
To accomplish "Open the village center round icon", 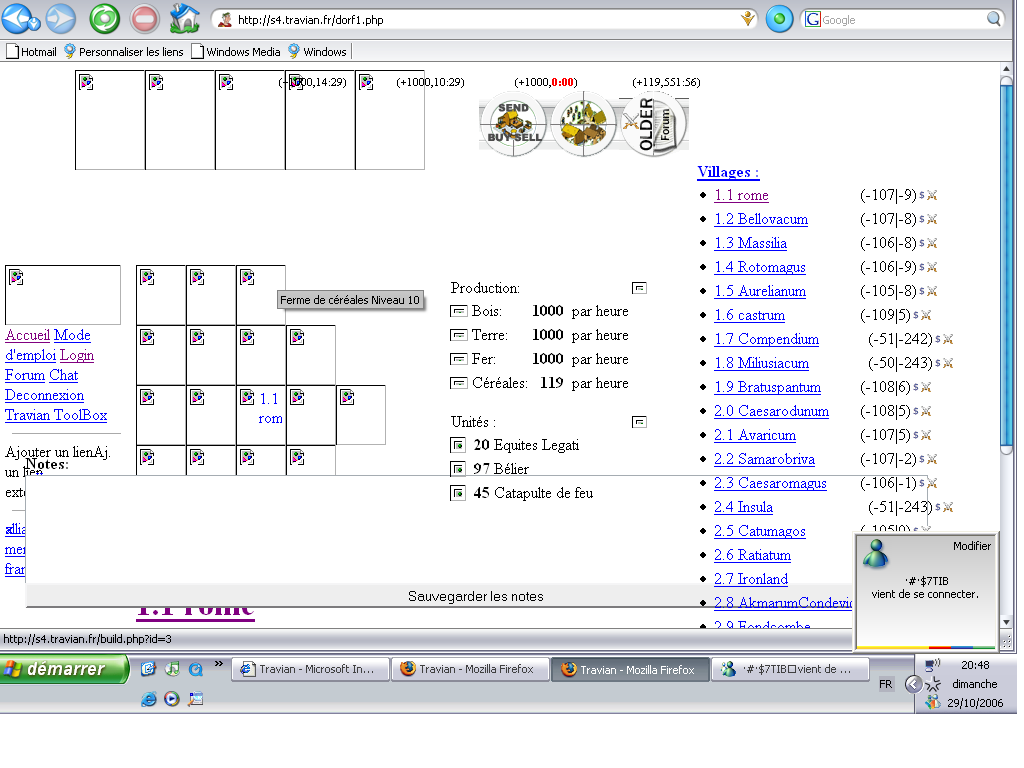I will tap(583, 123).
